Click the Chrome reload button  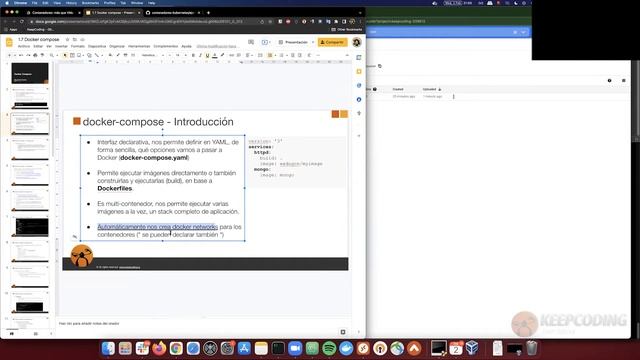click(22, 22)
